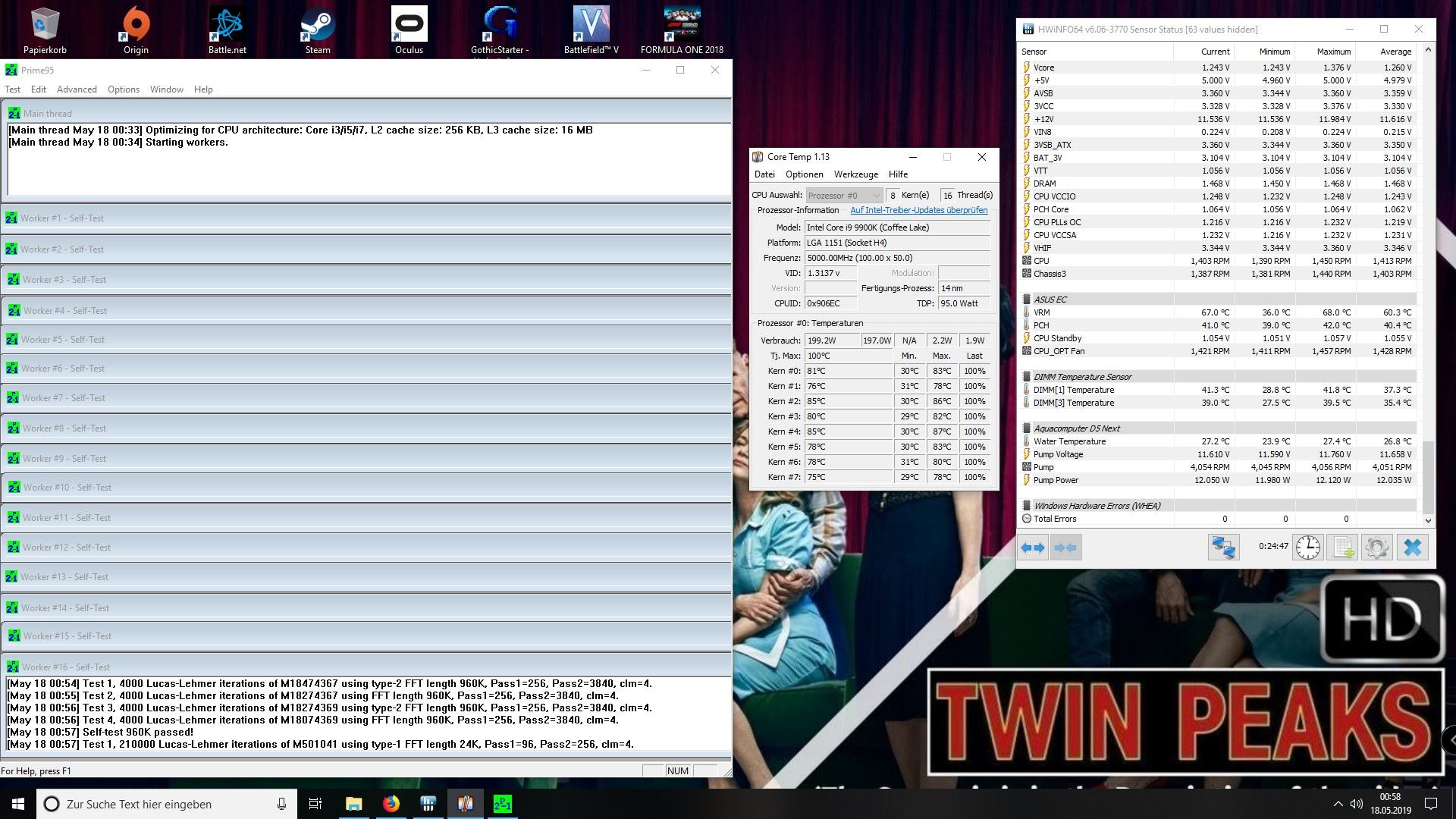Click the Windows search text field
1456x819 pixels.
click(x=165, y=804)
